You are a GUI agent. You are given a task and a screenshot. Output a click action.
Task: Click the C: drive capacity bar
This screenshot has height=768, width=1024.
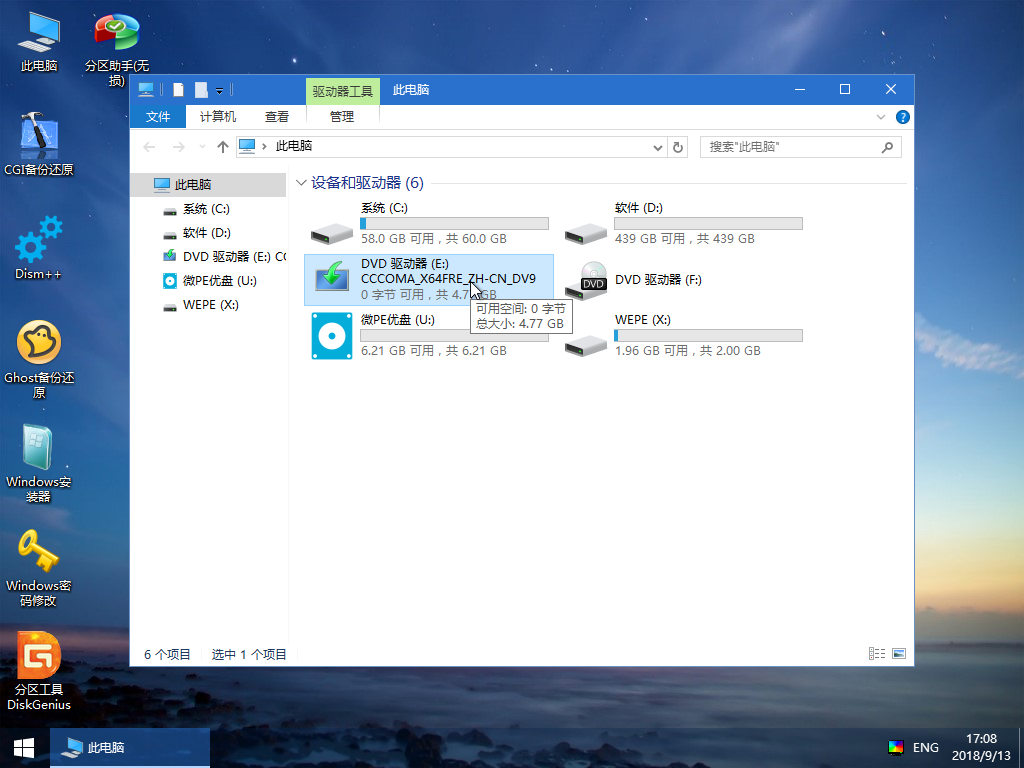pyautogui.click(x=454, y=222)
